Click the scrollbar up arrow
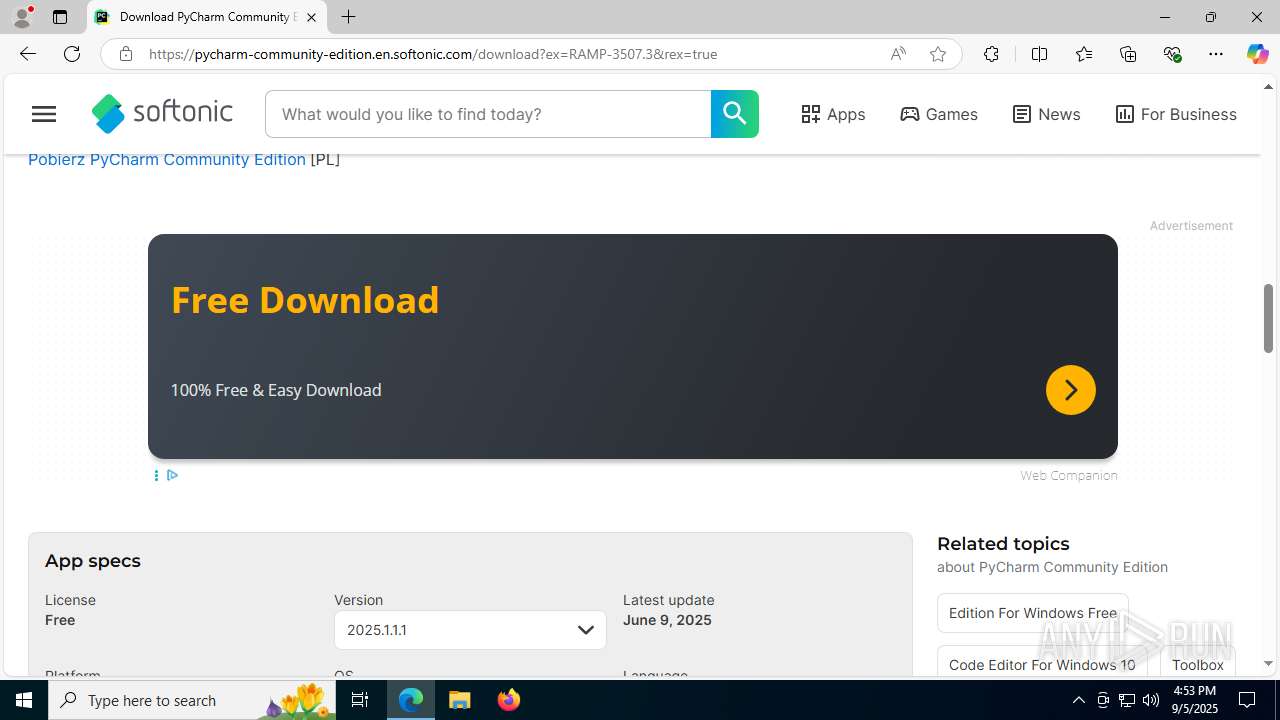This screenshot has width=1280, height=720. point(1268,87)
